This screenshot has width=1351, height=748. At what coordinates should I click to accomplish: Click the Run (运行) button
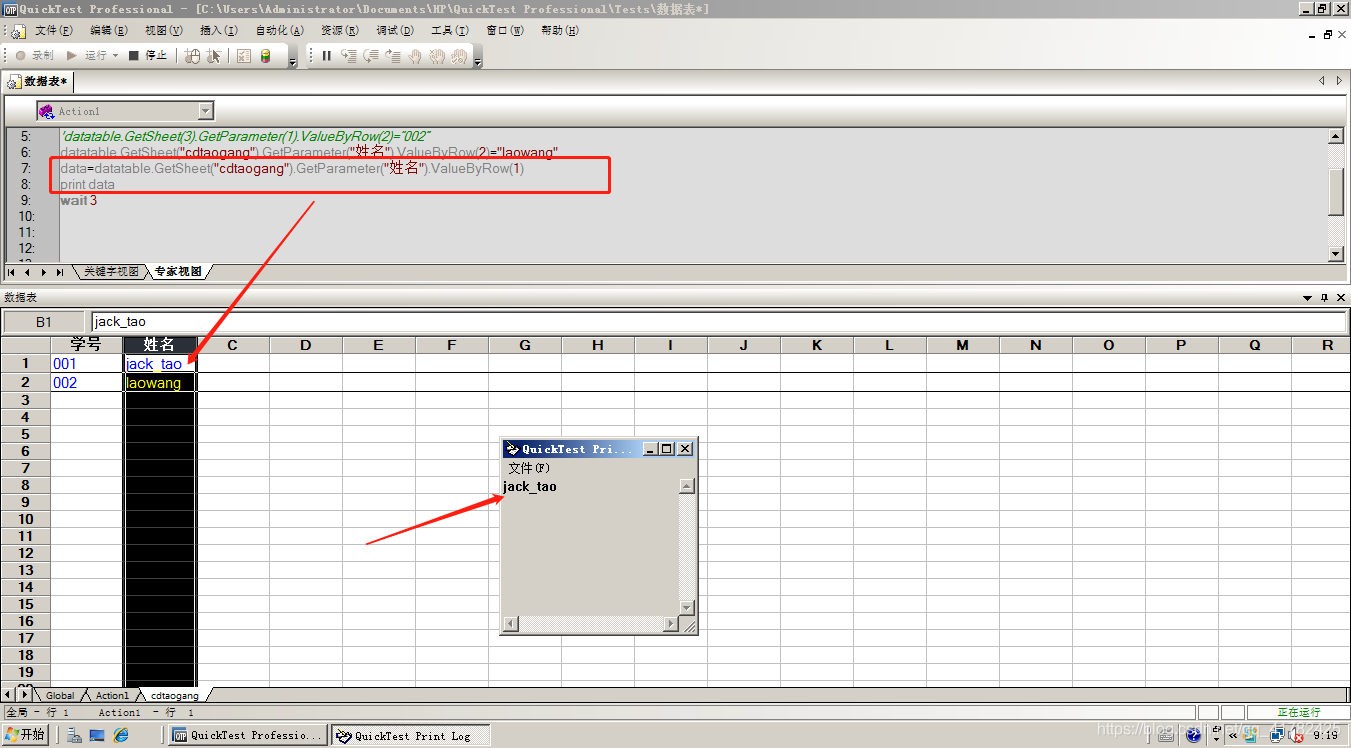(x=86, y=56)
